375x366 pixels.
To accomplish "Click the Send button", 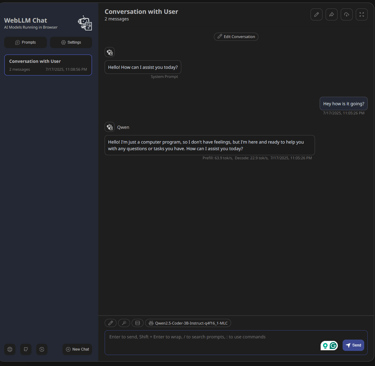I will click(353, 345).
